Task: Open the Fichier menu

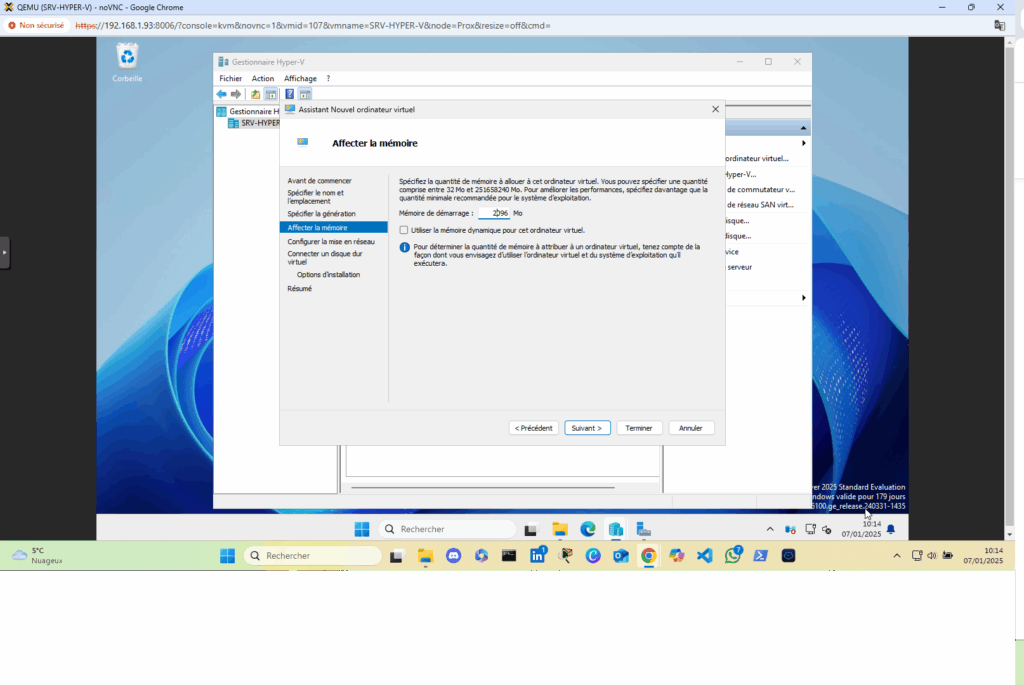Action: (231, 78)
